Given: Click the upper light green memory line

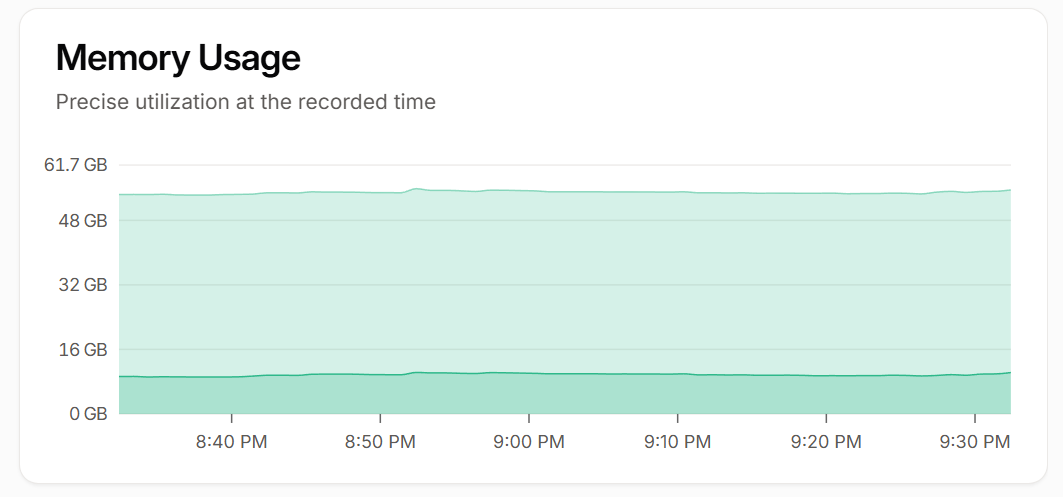Looking at the screenshot, I should pyautogui.click(x=600, y=191).
